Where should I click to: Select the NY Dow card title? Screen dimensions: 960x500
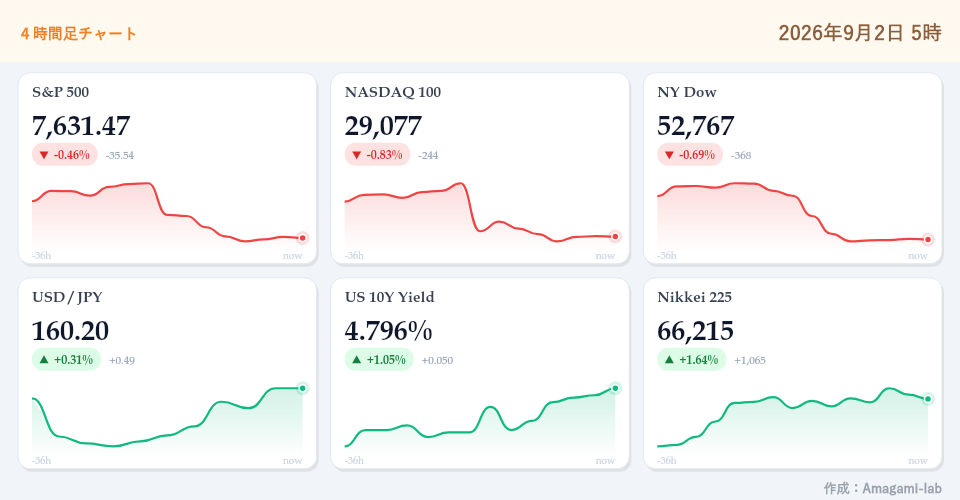tap(687, 92)
